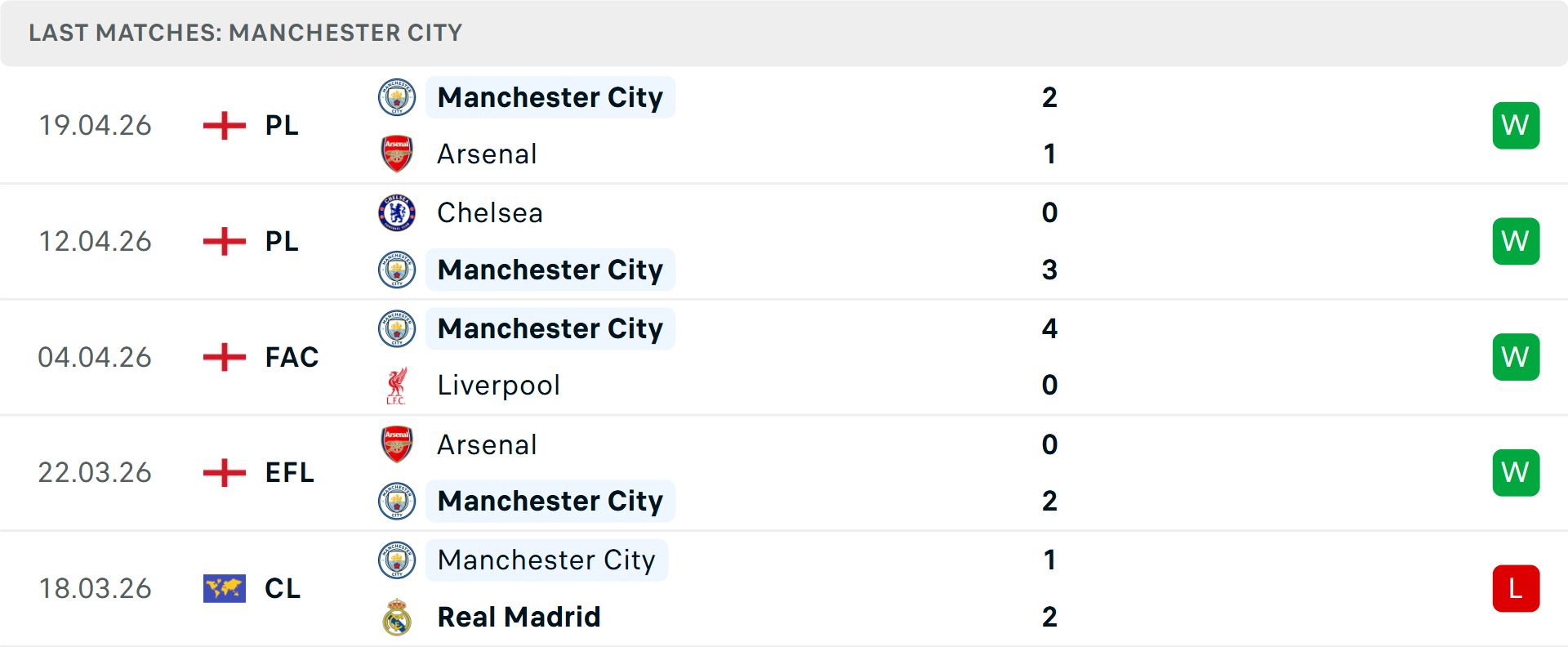Toggle the W result for the Chelsea fixture
Viewport: 1568px width, 647px height.
coord(1516,241)
